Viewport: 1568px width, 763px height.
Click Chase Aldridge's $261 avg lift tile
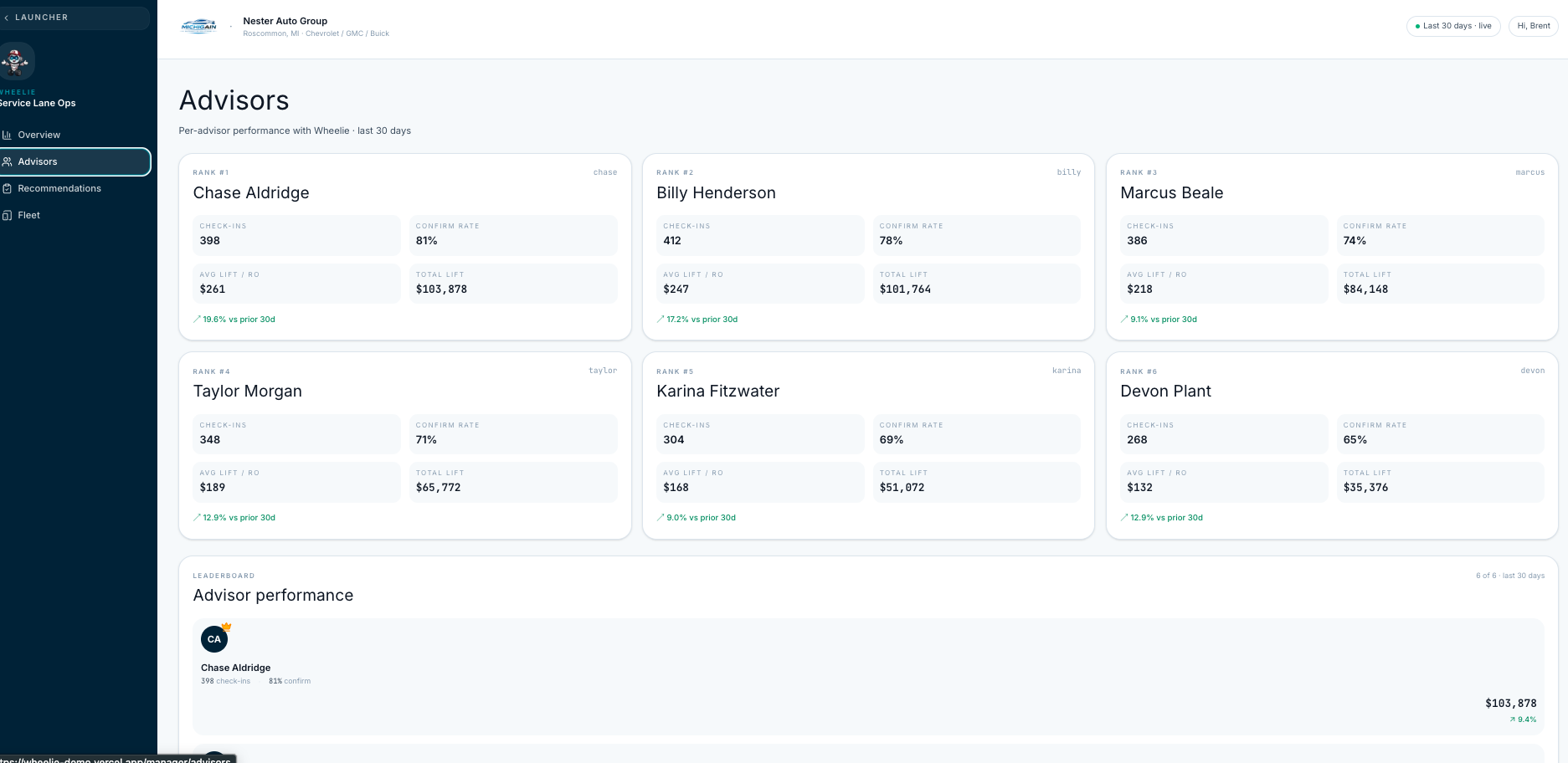(x=297, y=284)
